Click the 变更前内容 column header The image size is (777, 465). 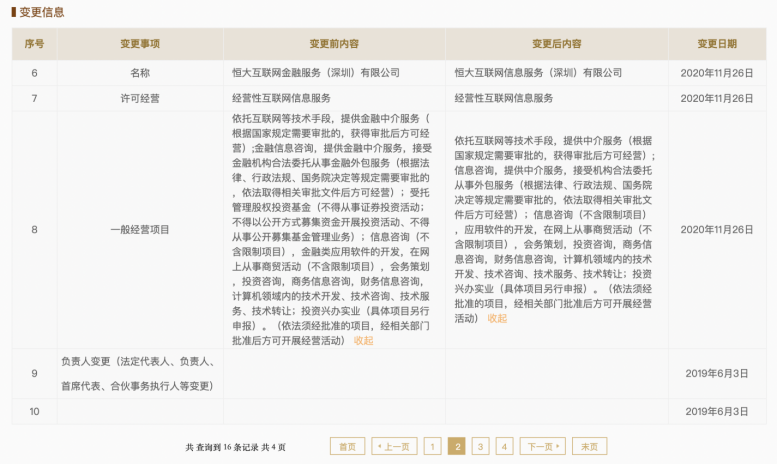pos(334,44)
